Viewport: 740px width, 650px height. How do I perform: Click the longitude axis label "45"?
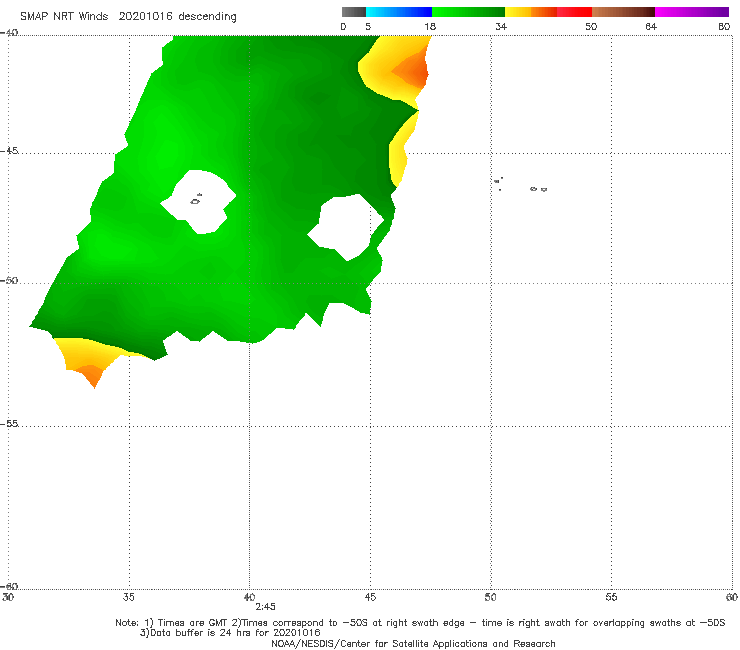tap(370, 597)
